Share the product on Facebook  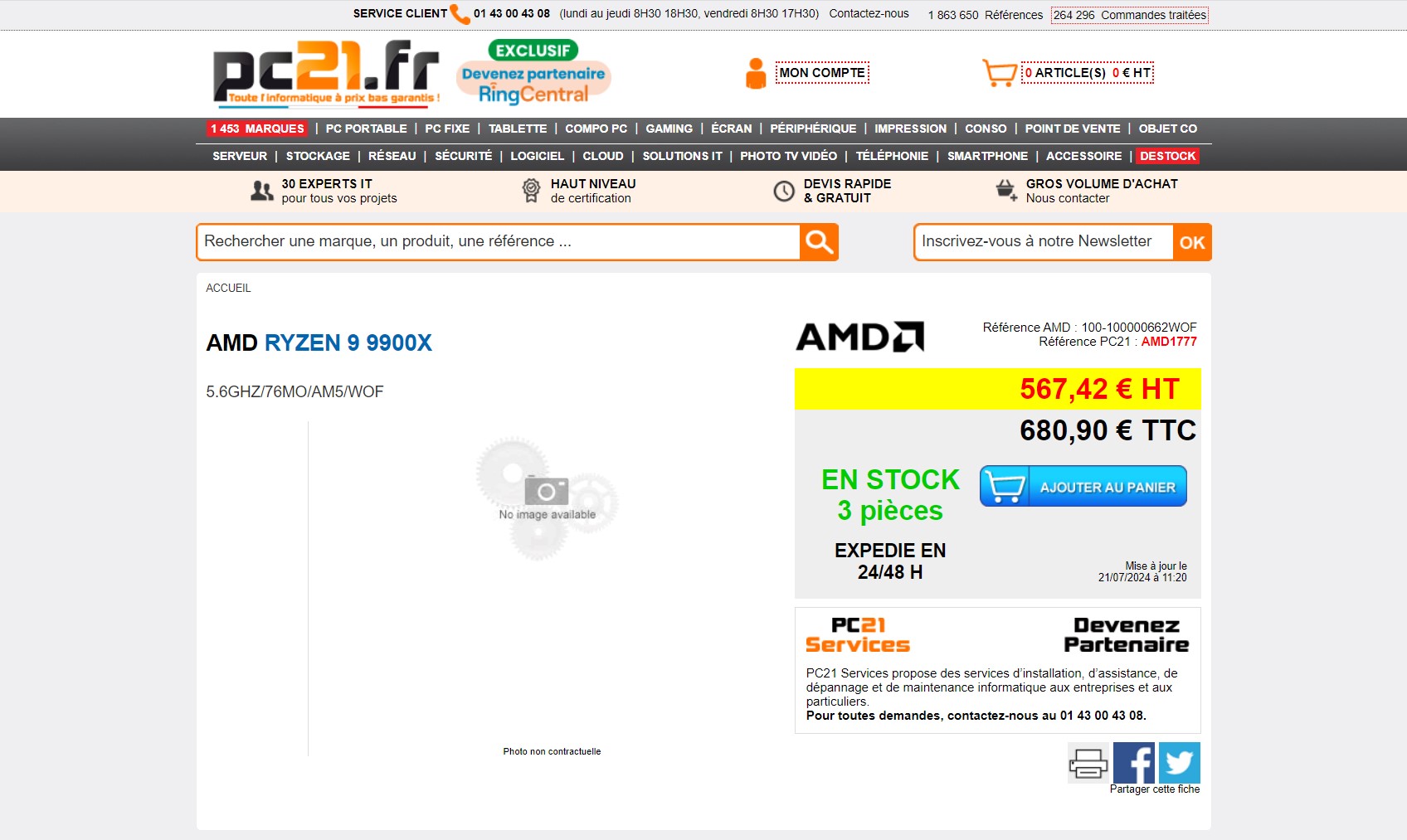click(x=1134, y=763)
